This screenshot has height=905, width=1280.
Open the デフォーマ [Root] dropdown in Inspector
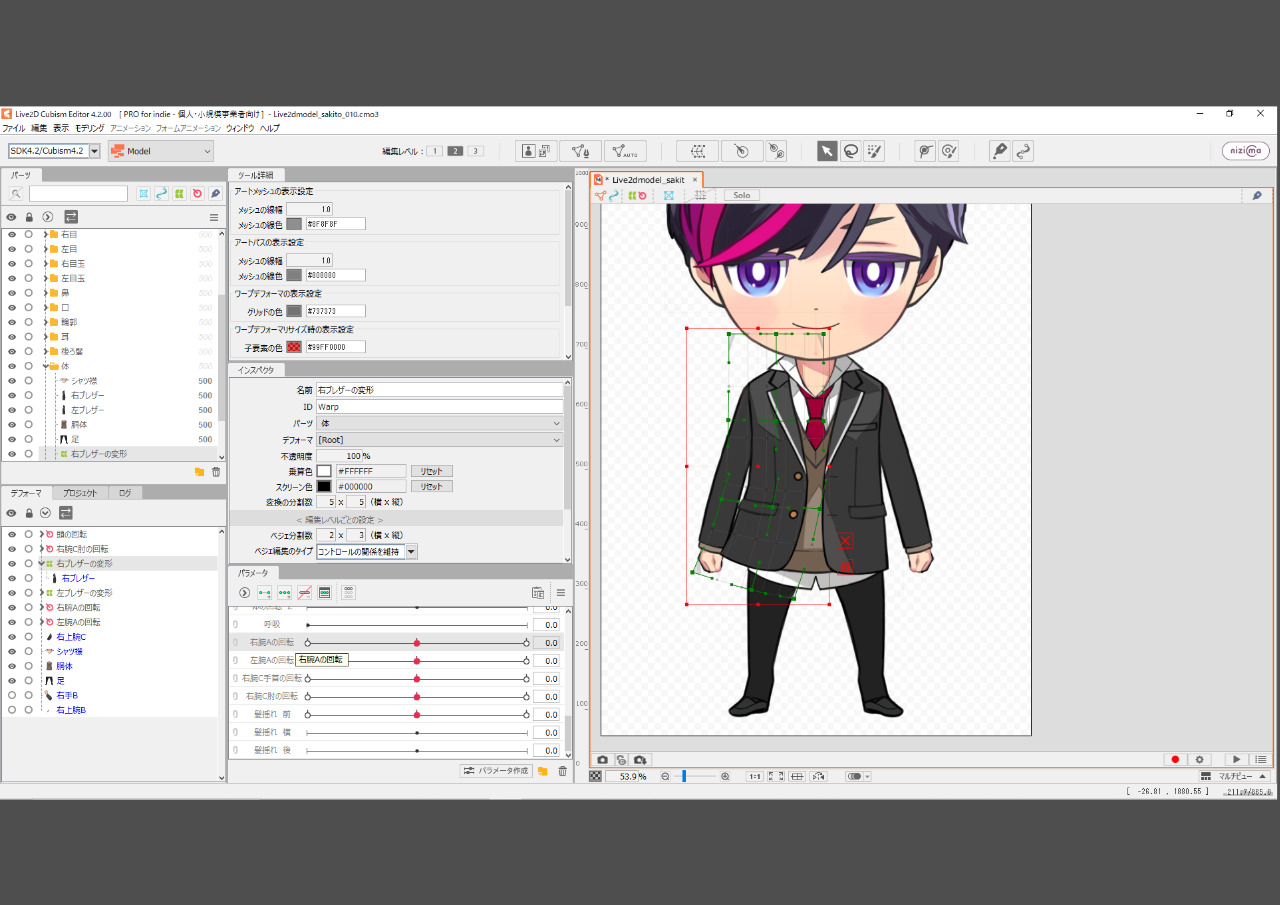[x=439, y=440]
